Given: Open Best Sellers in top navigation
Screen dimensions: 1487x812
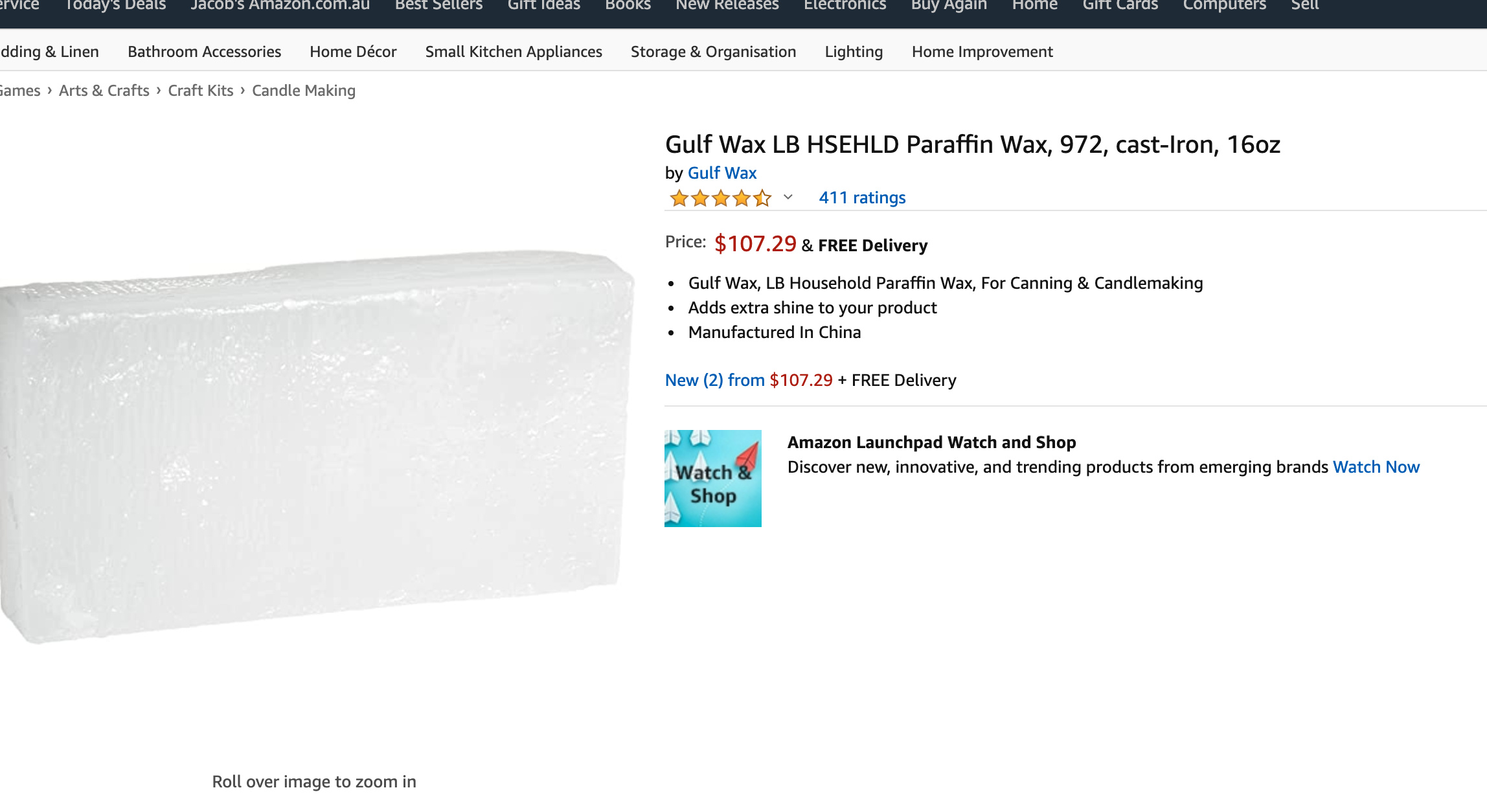Looking at the screenshot, I should (438, 5).
